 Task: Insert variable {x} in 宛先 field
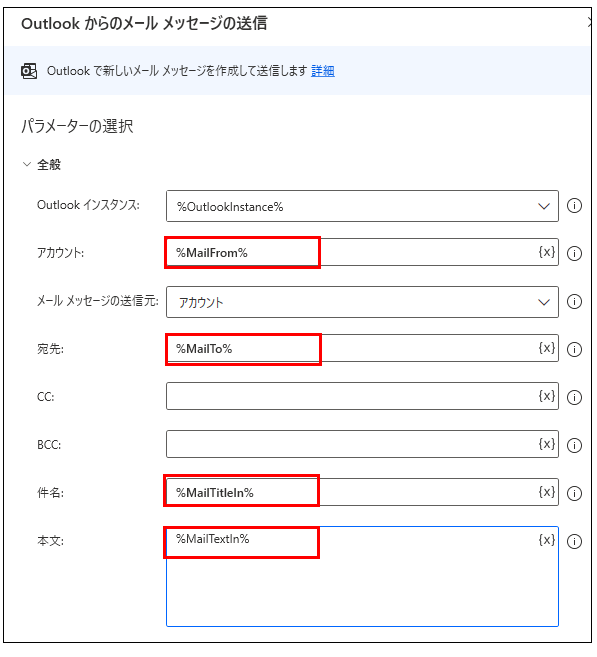pyautogui.click(x=546, y=348)
